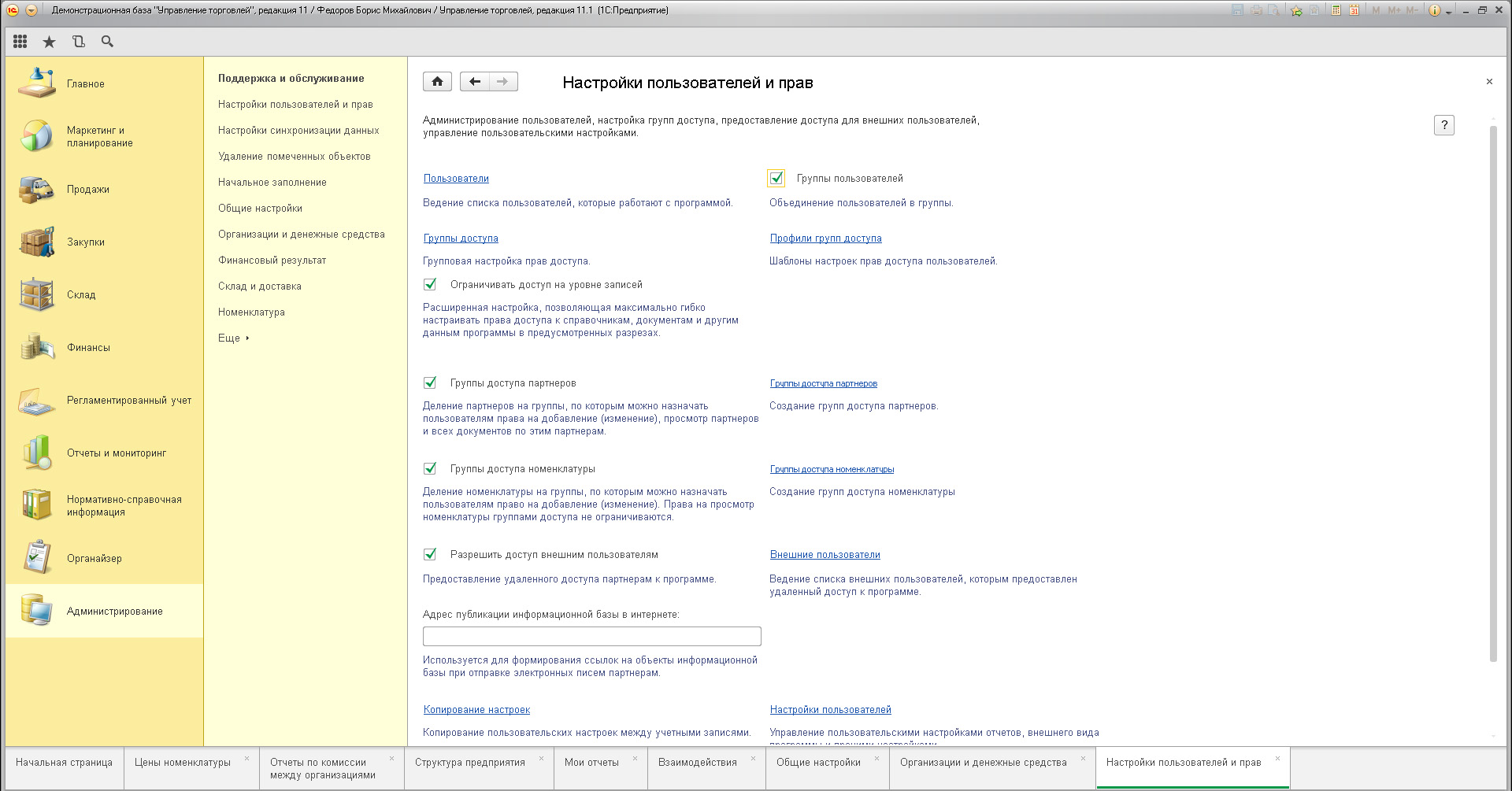Screen dimensions: 1512x791
Task: Open small Группы доступа номенклатуры link
Action: 832,469
